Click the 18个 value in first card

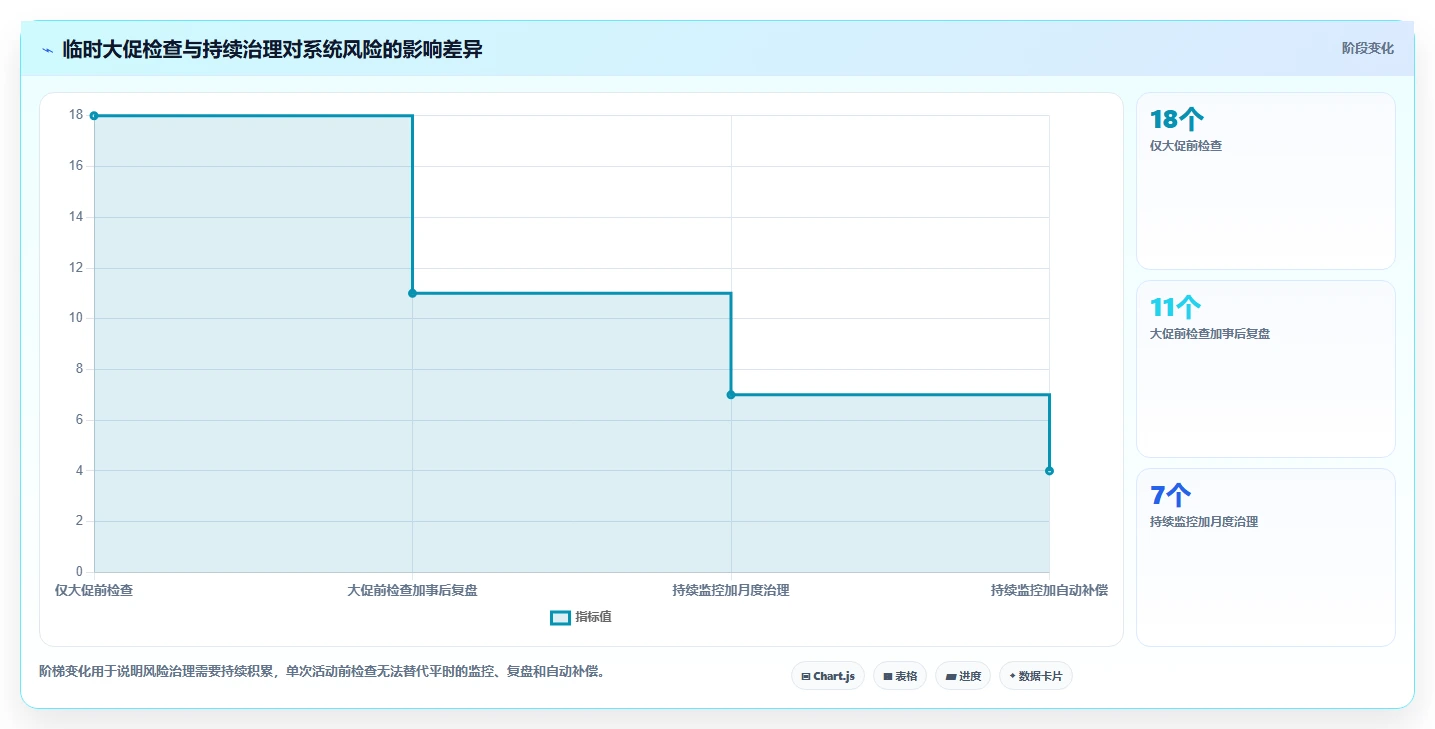click(1176, 120)
